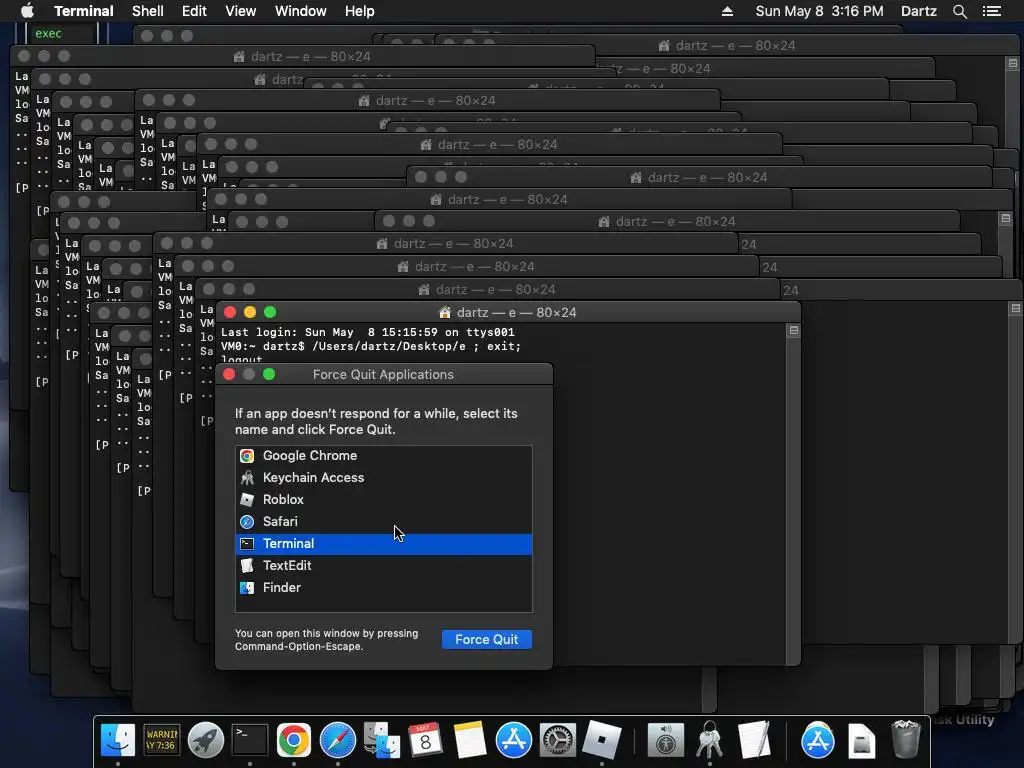This screenshot has height=768, width=1024.
Task: Close the Force Quit Applications window
Action: pos(229,374)
